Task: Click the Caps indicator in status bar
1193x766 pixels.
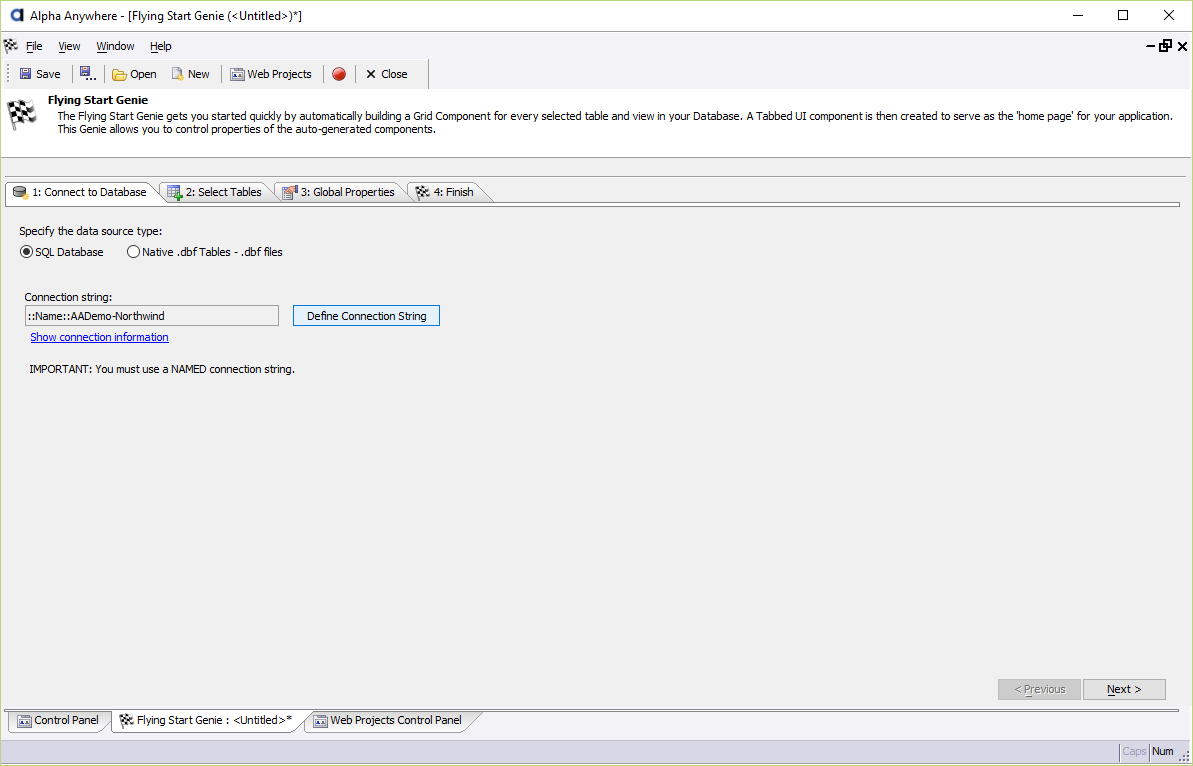Action: 1134,752
